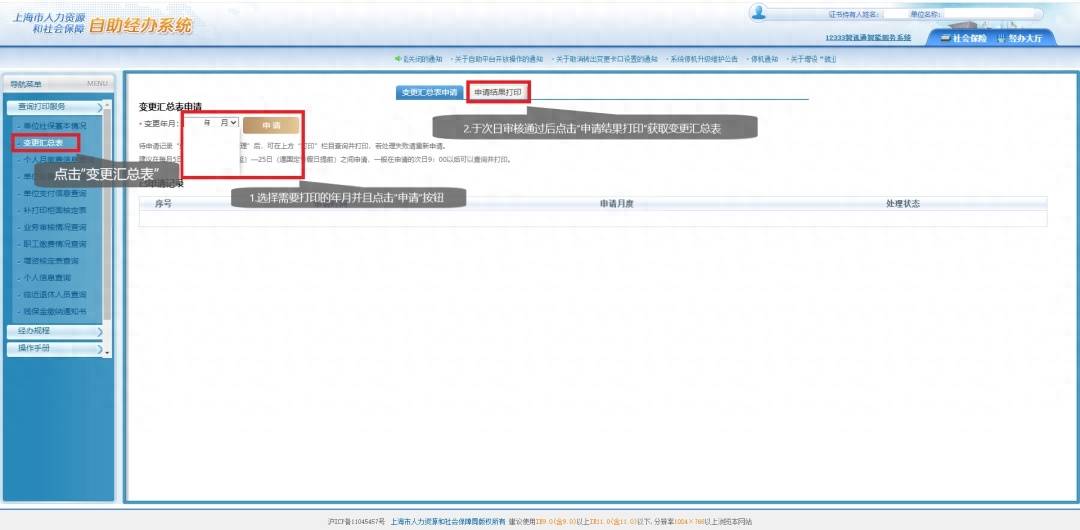Click the user avatar icon at top
Screen dimensions: 1080x530
coord(758,13)
